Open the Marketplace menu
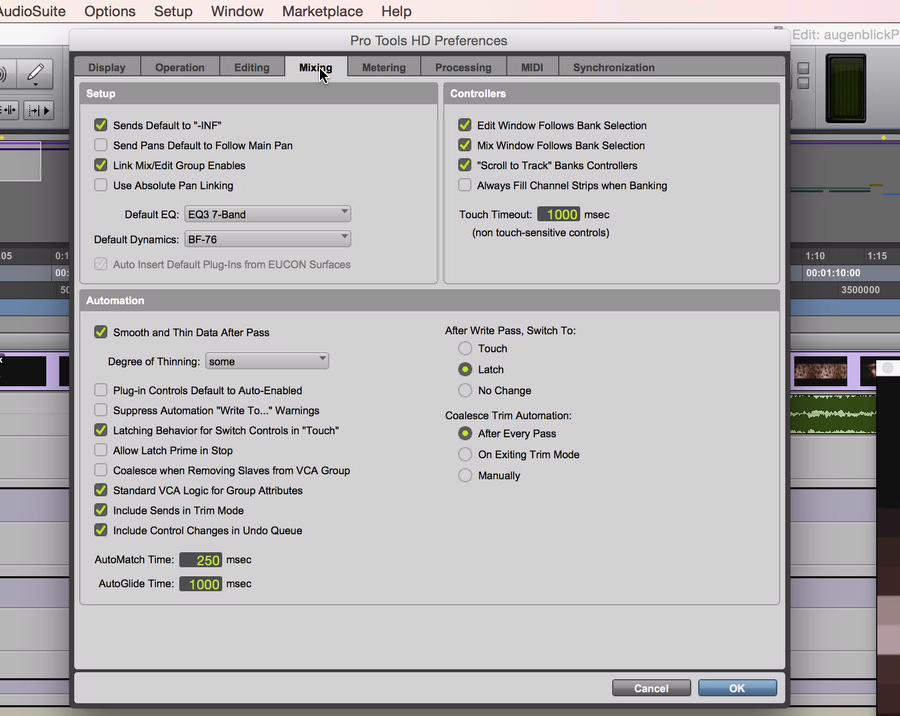 point(322,12)
